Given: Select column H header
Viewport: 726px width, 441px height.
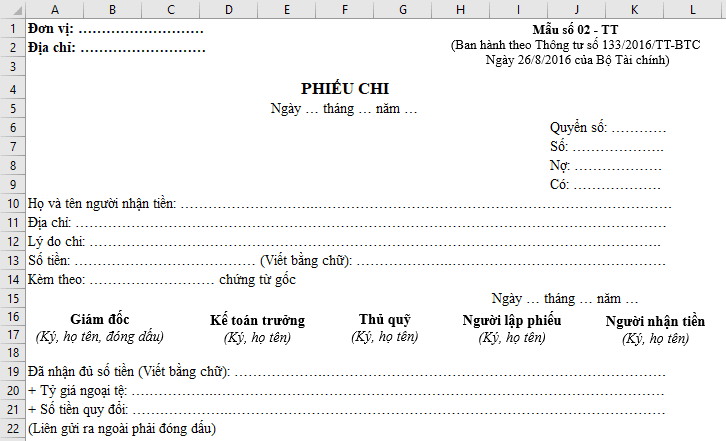Looking at the screenshot, I should (x=461, y=9).
